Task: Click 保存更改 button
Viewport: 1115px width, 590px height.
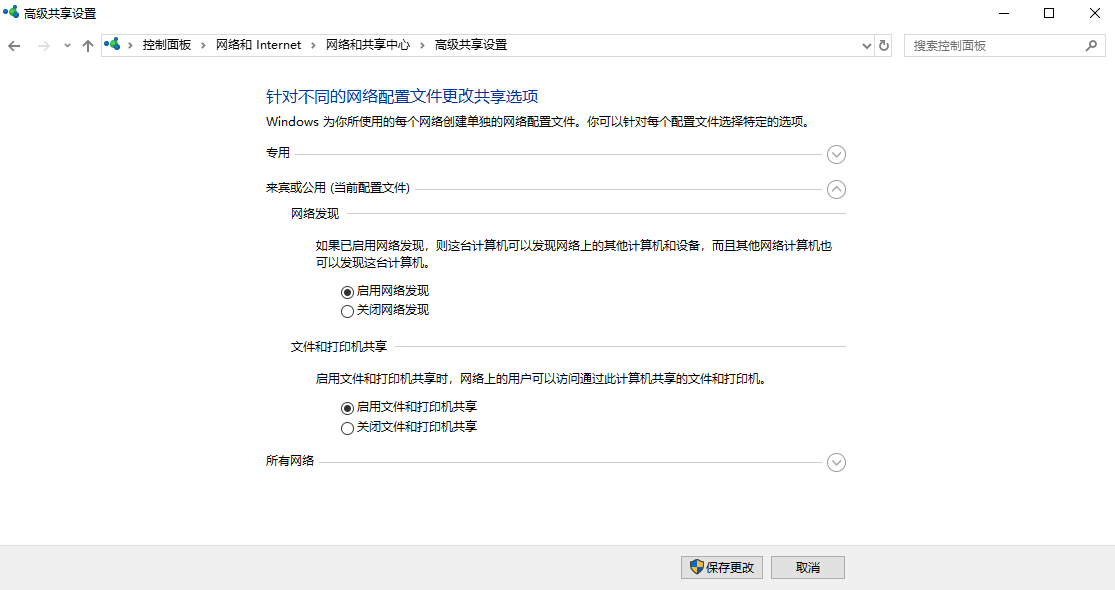Action: click(722, 567)
